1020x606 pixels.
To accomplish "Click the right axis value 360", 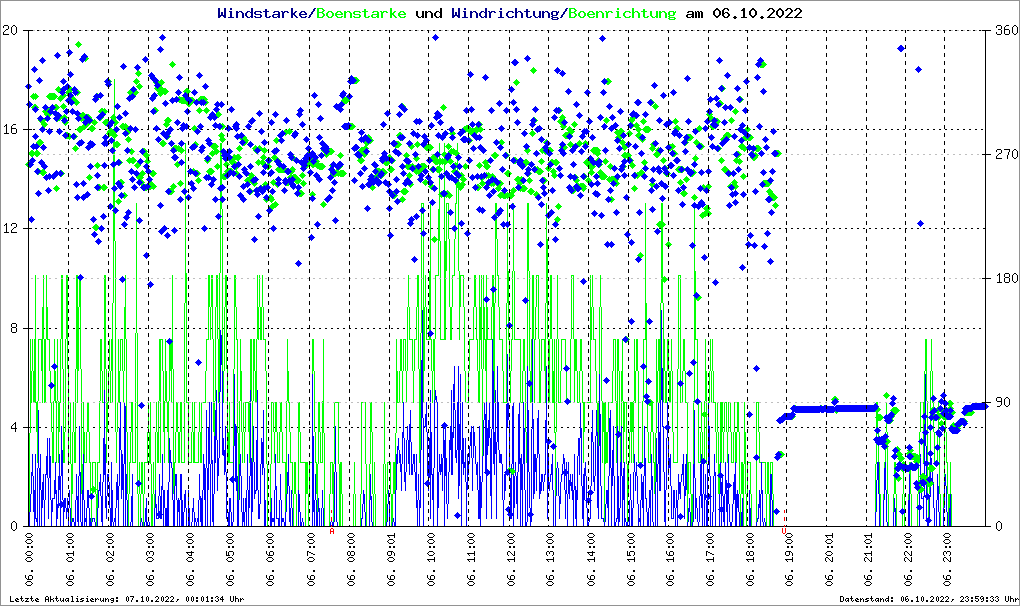I will point(1006,30).
